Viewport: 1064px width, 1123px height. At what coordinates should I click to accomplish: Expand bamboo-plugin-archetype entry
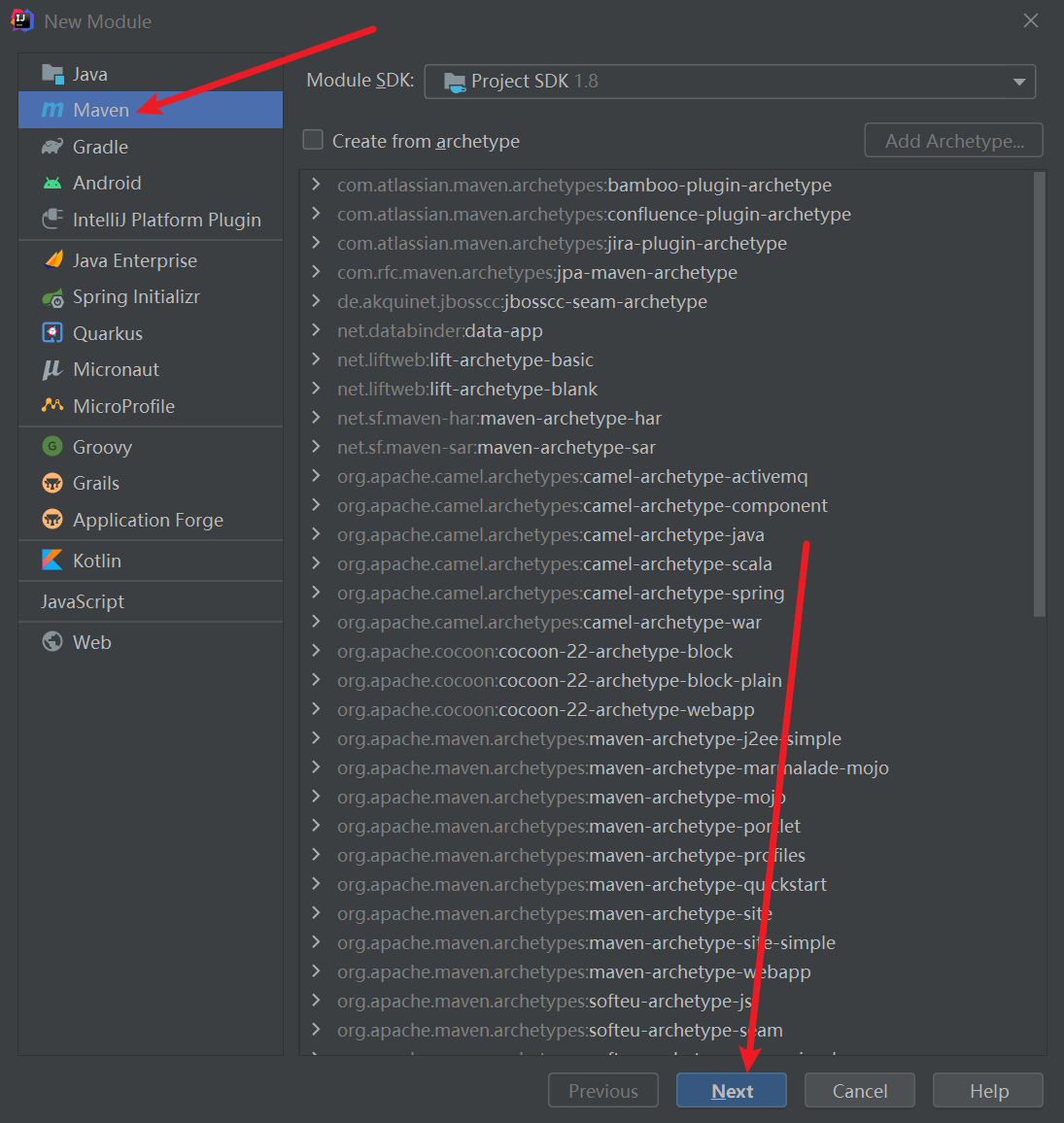(x=316, y=184)
